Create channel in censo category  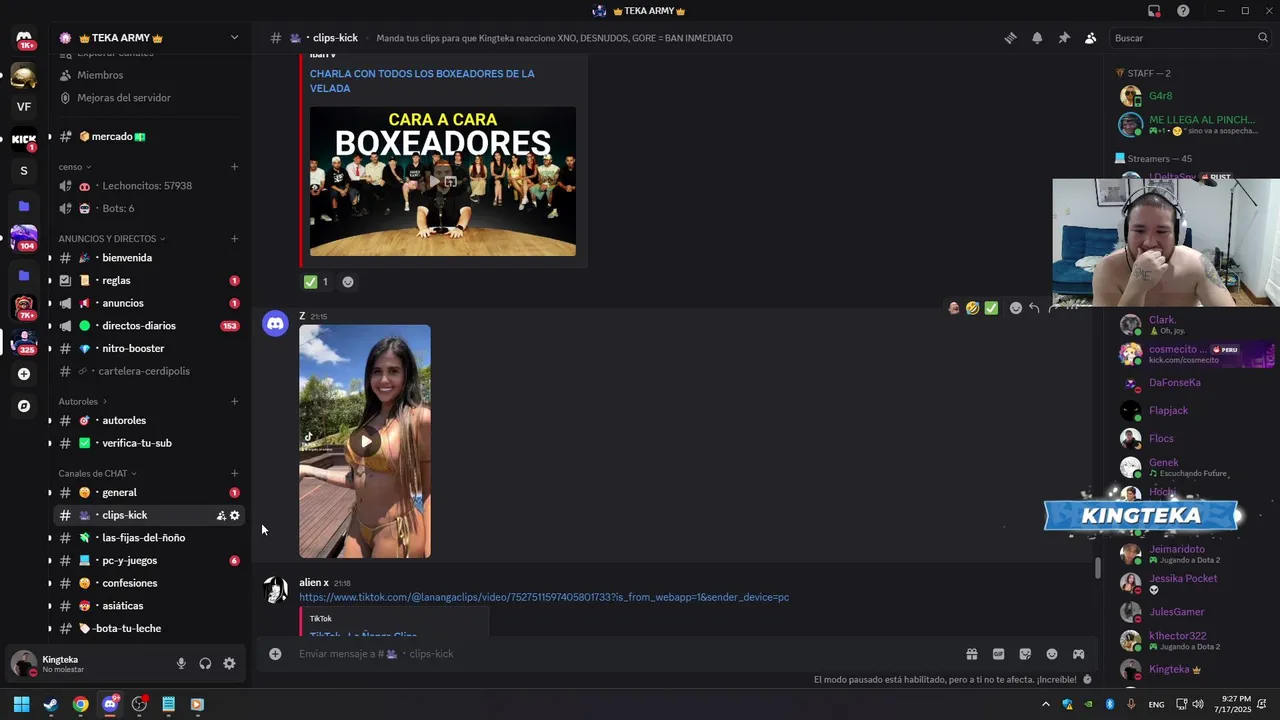tap(234, 167)
